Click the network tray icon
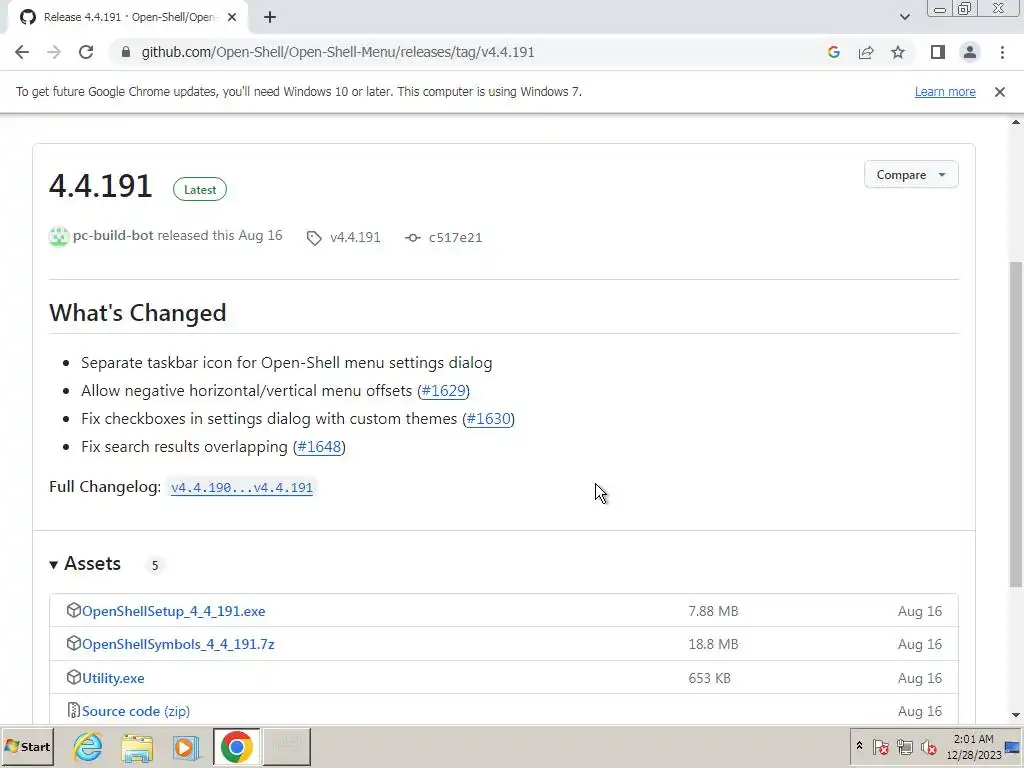This screenshot has width=1024, height=768. pyautogui.click(x=904, y=746)
